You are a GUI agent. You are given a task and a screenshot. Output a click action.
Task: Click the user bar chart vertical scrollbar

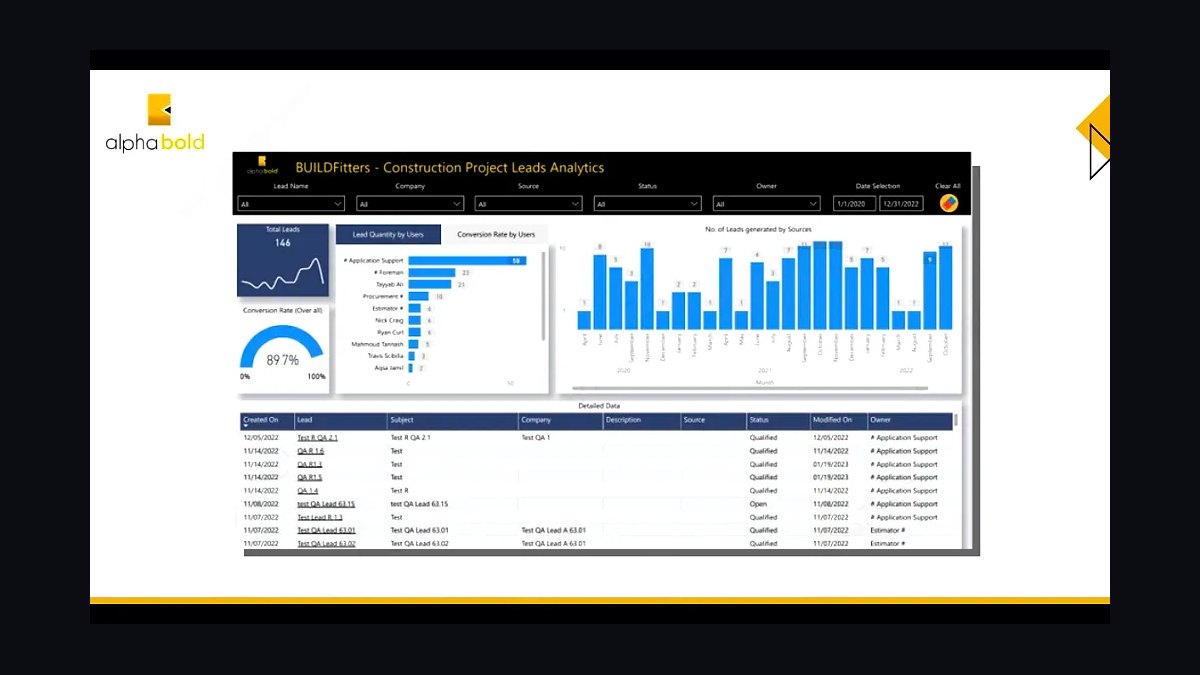point(544,296)
